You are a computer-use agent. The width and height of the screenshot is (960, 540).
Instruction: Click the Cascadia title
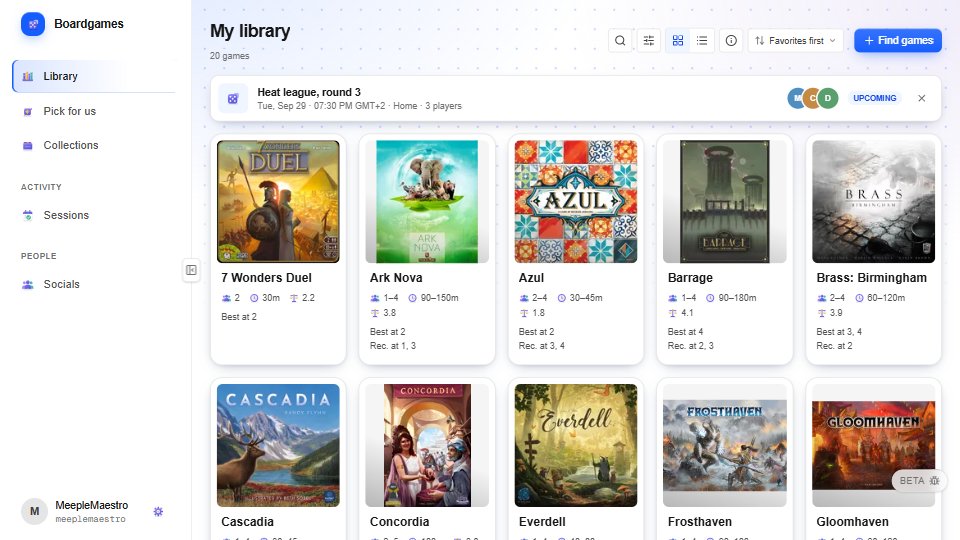pos(247,522)
